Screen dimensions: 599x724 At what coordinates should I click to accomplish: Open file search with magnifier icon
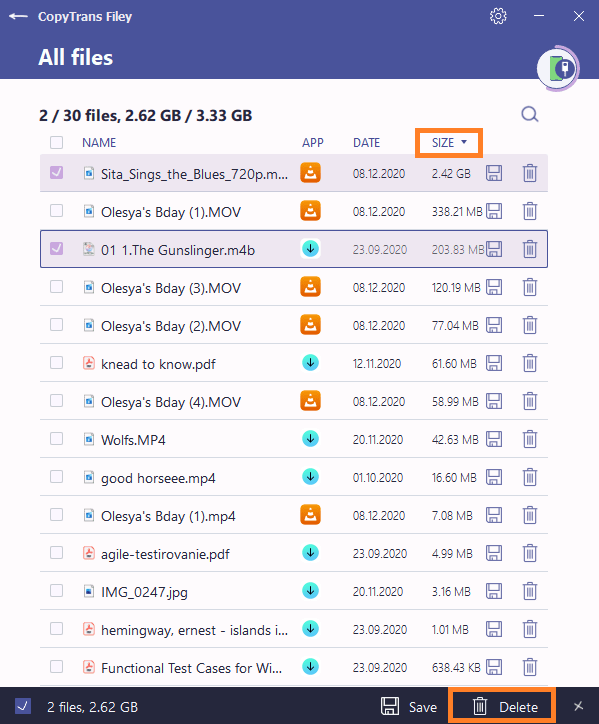pyautogui.click(x=530, y=114)
